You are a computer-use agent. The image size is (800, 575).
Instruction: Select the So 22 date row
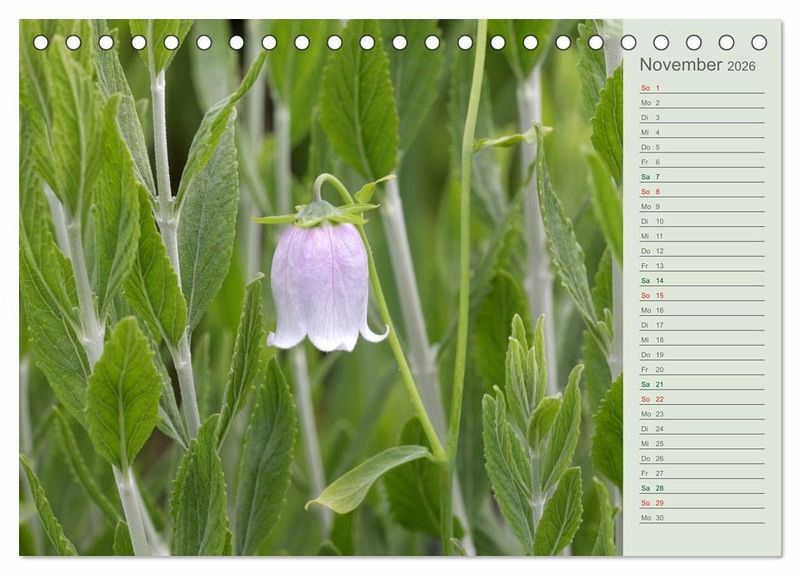702,398
